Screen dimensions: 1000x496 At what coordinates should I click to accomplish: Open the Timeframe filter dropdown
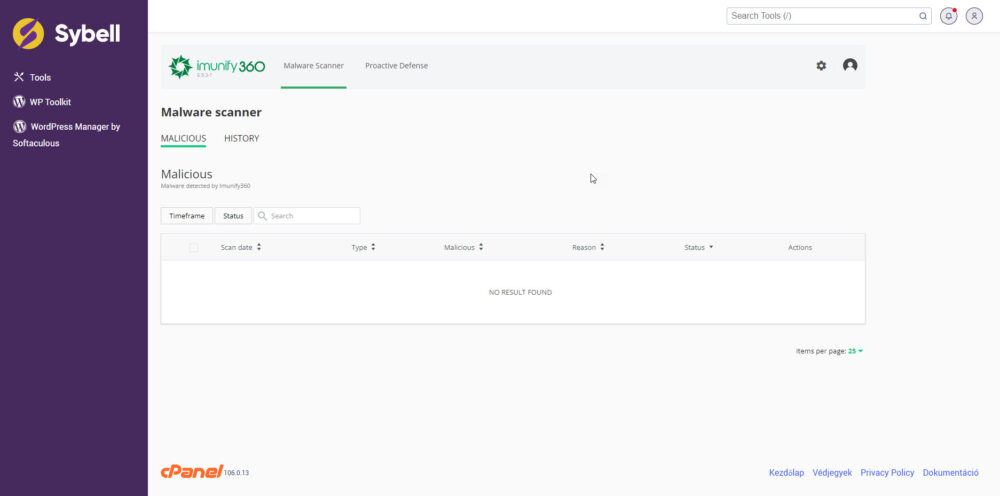click(187, 216)
